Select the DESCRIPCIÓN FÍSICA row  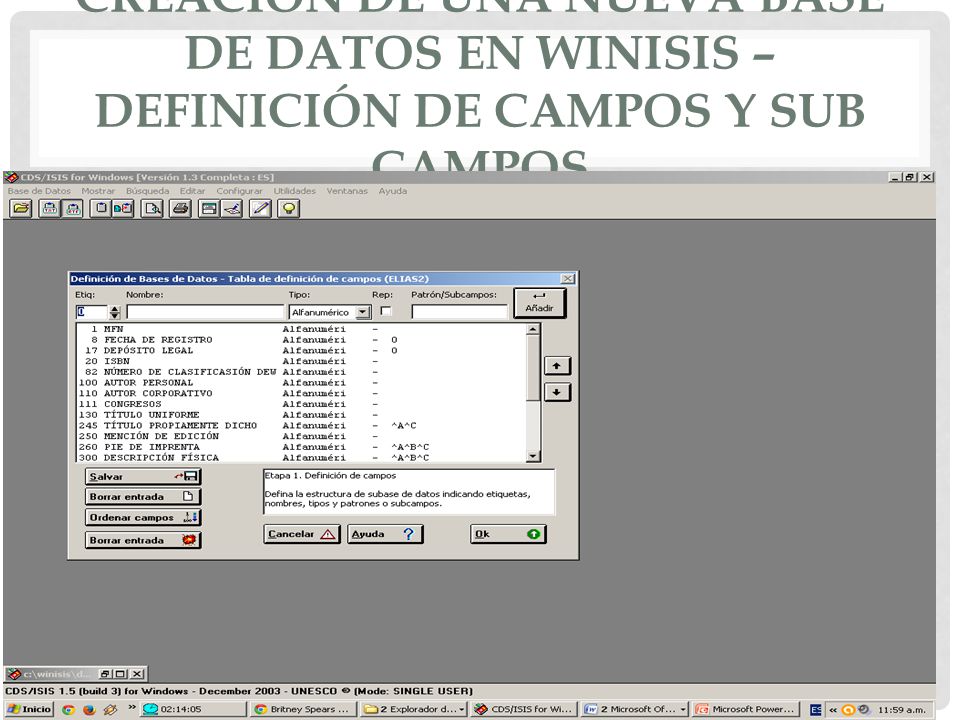(301, 457)
